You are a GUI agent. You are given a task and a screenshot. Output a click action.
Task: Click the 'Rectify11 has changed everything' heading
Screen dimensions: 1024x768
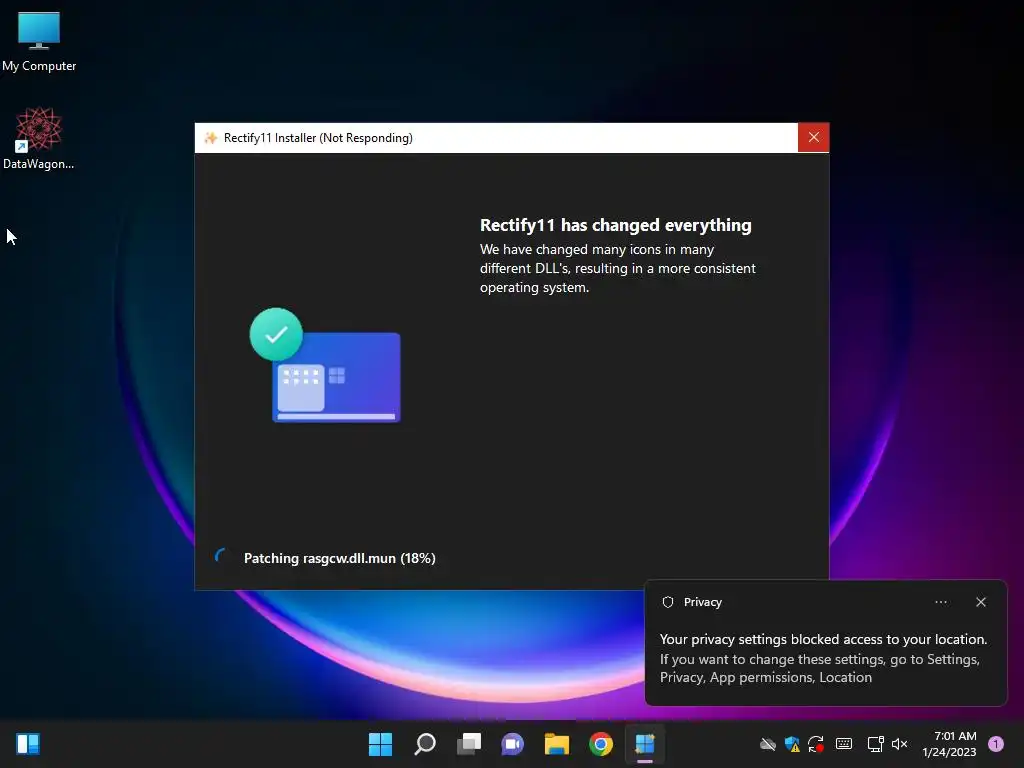[x=615, y=225]
